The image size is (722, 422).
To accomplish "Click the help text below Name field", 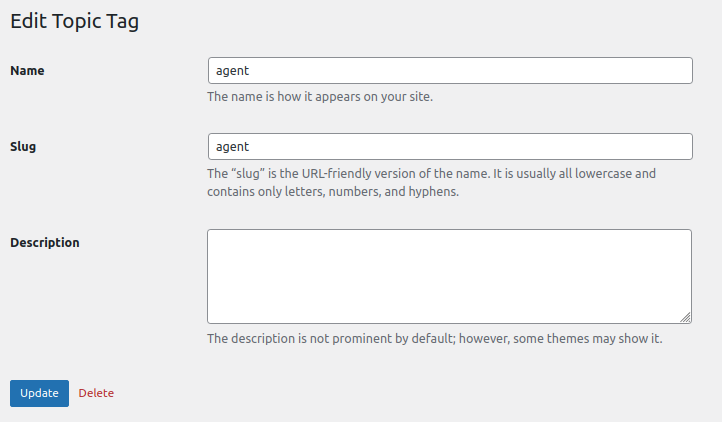I will (320, 97).
